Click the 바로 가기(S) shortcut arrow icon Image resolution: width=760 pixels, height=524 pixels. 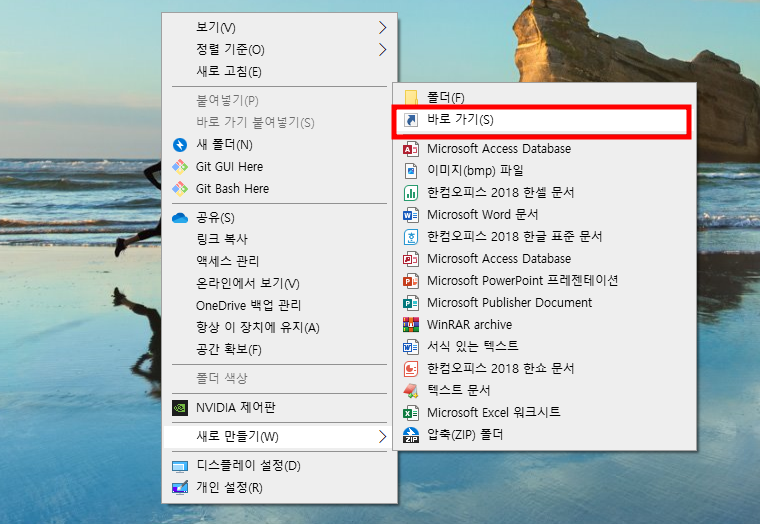click(x=411, y=120)
